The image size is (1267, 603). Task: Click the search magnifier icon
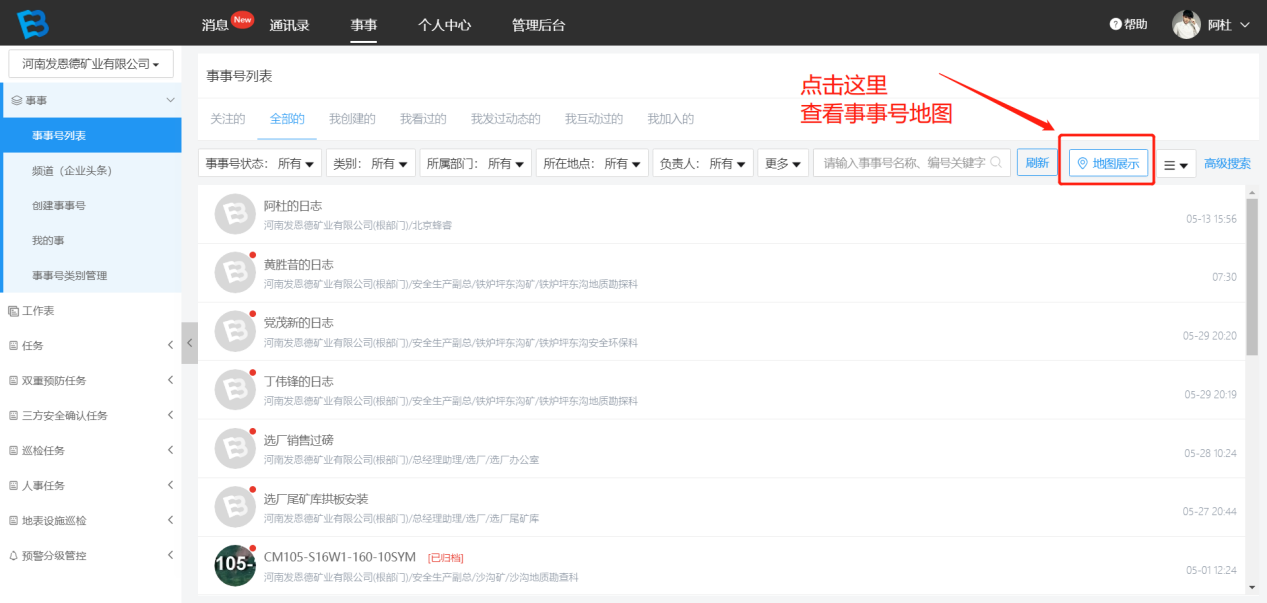pyautogui.click(x=997, y=163)
